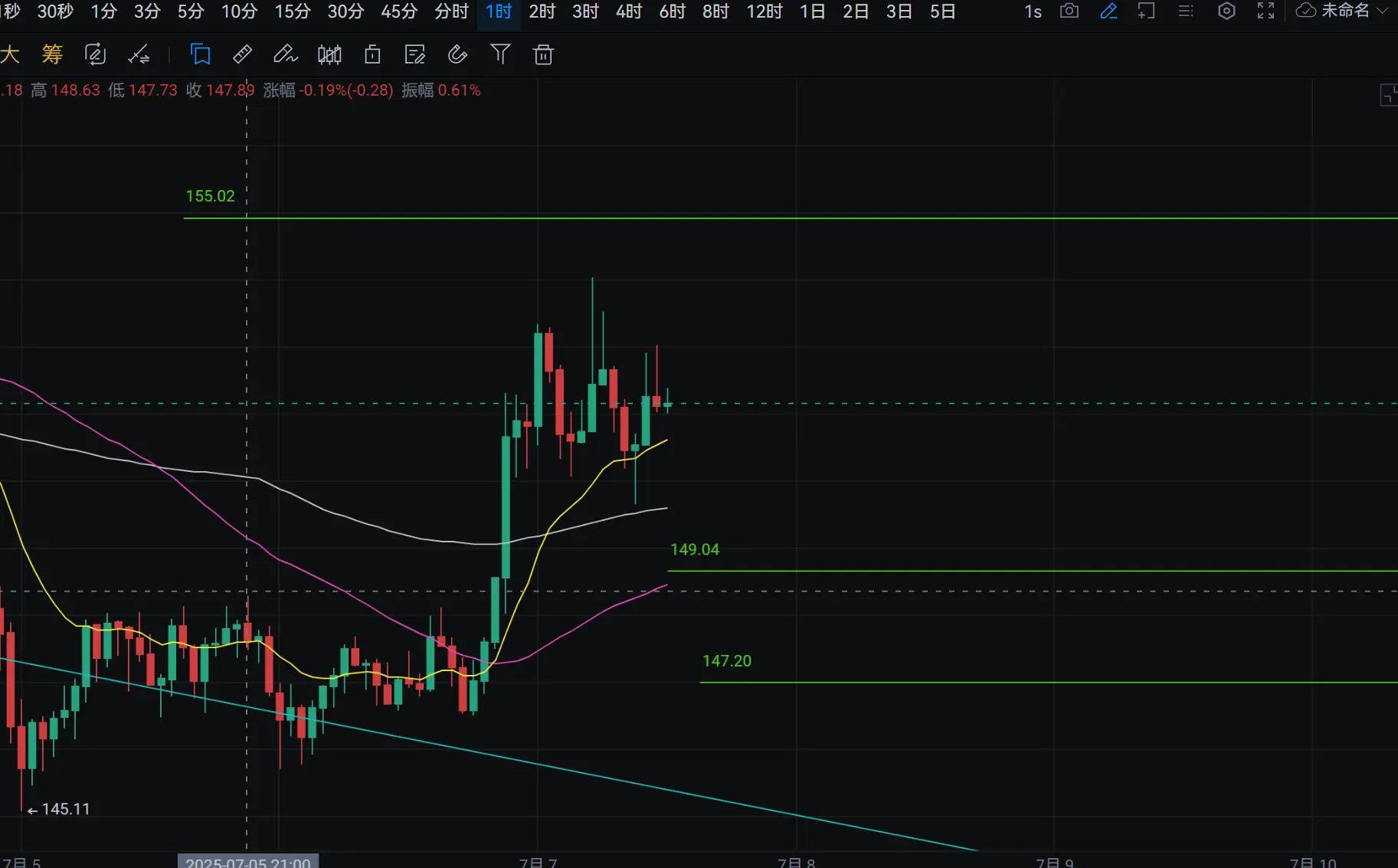Click the 低 147.73 low value
Image resolution: width=1398 pixels, height=868 pixels.
click(x=142, y=90)
